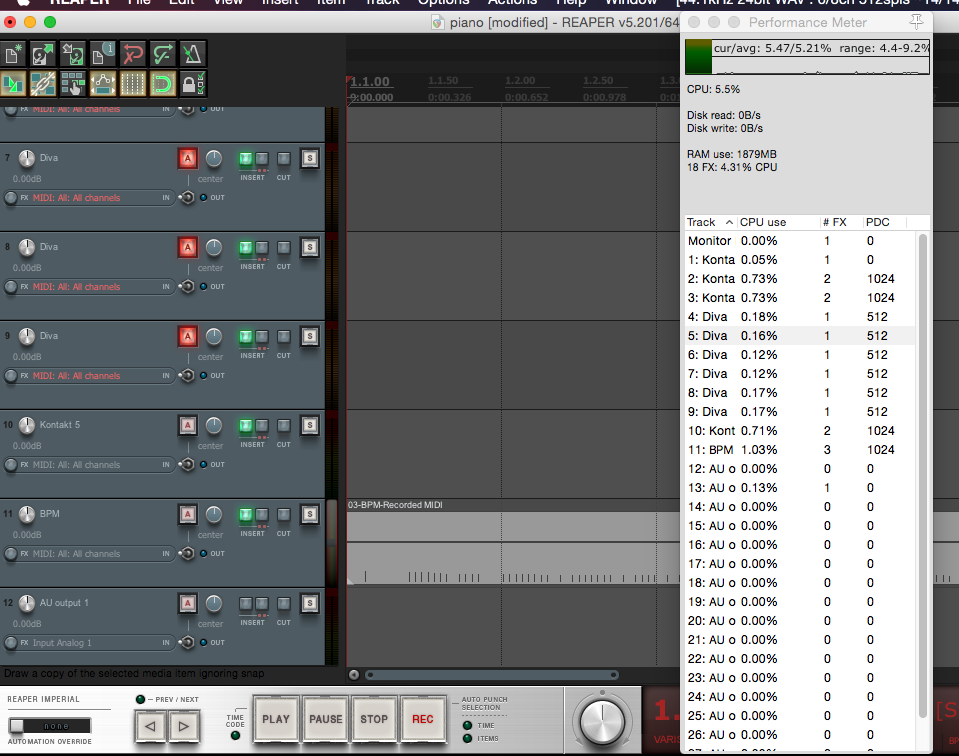Disarm record on track 7 Diva
Viewport: 959px width, 756px height.
pos(188,158)
